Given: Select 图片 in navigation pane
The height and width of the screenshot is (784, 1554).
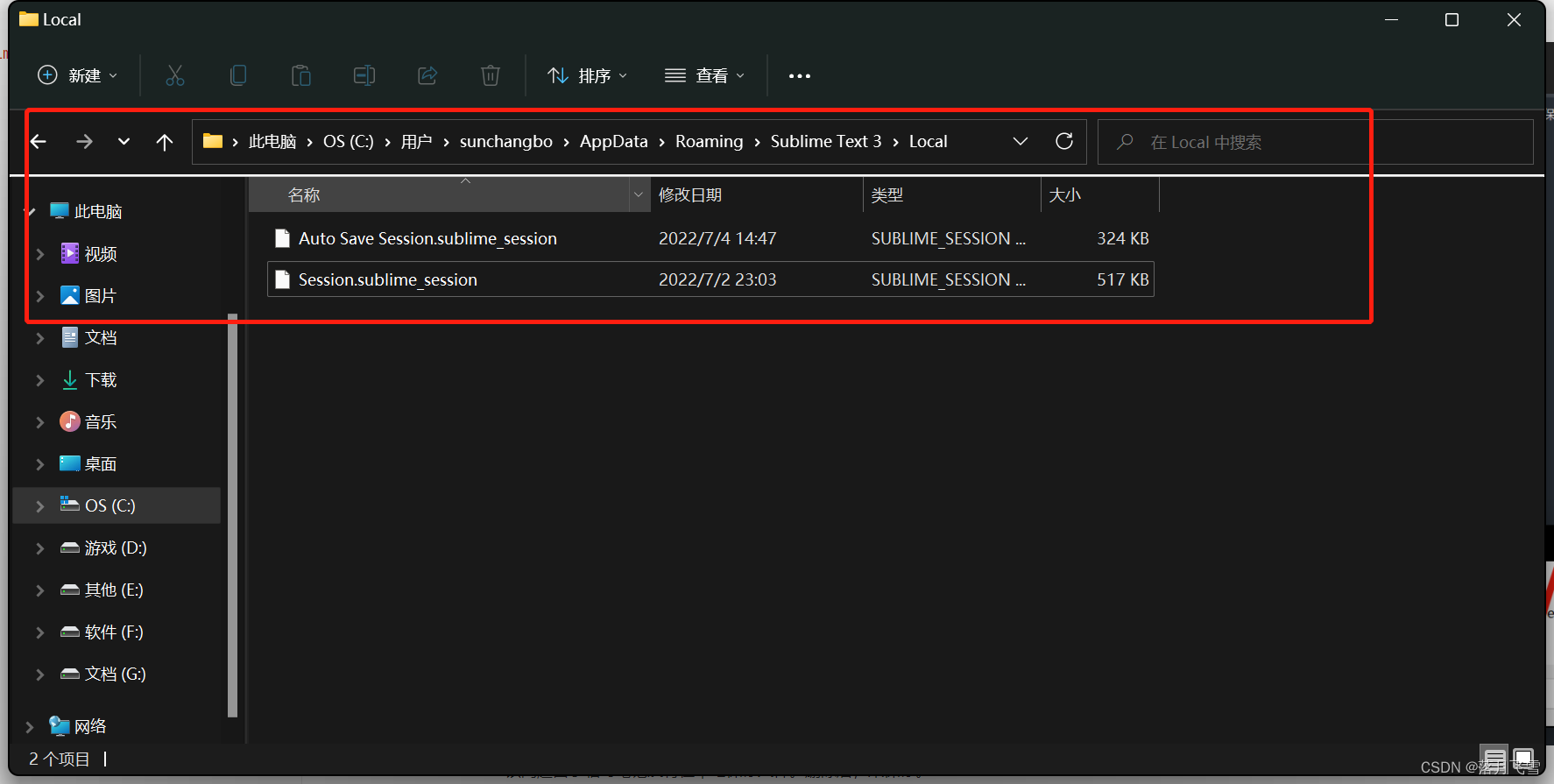Looking at the screenshot, I should 101,296.
